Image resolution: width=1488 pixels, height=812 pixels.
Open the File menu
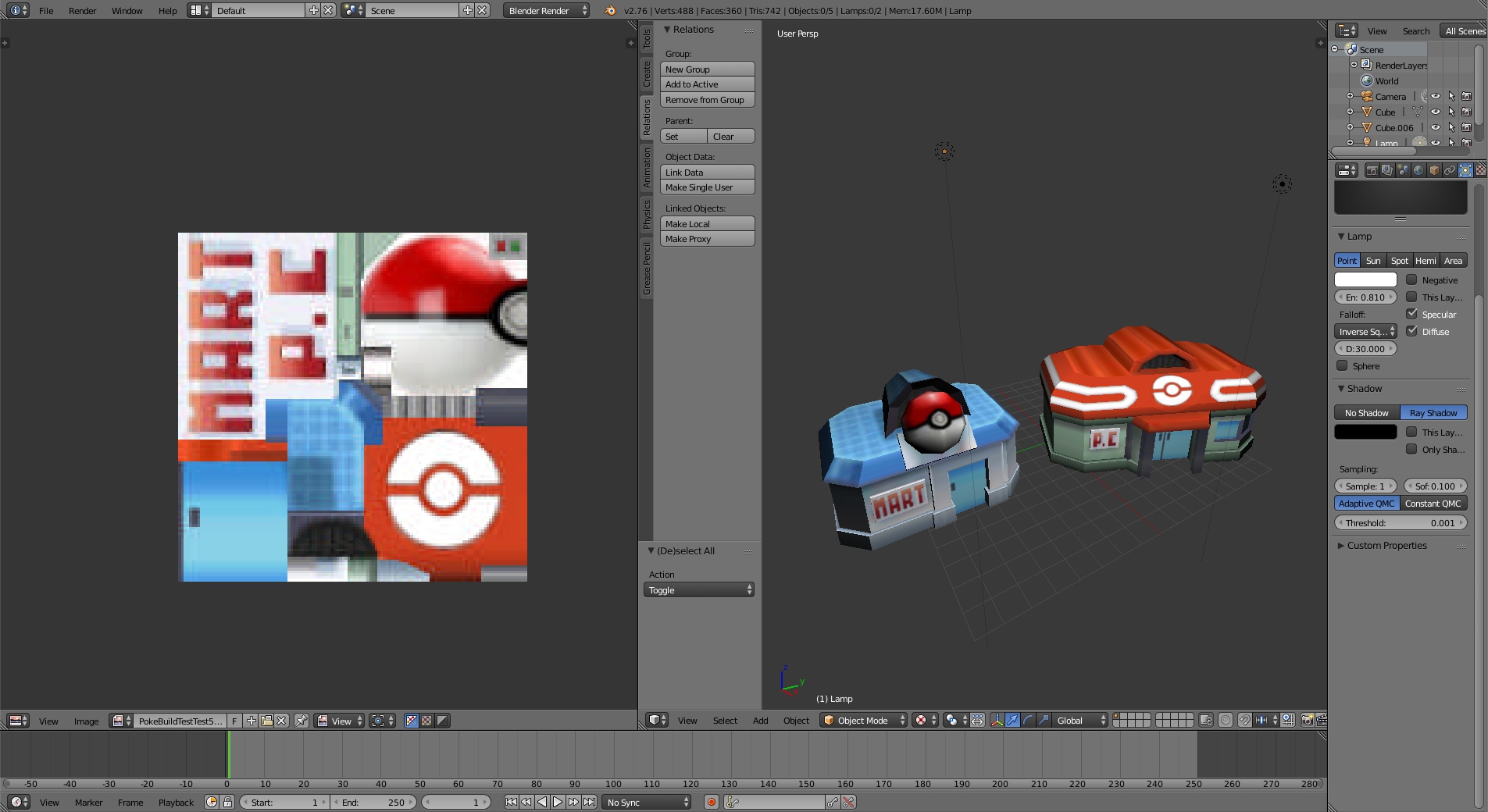46,10
